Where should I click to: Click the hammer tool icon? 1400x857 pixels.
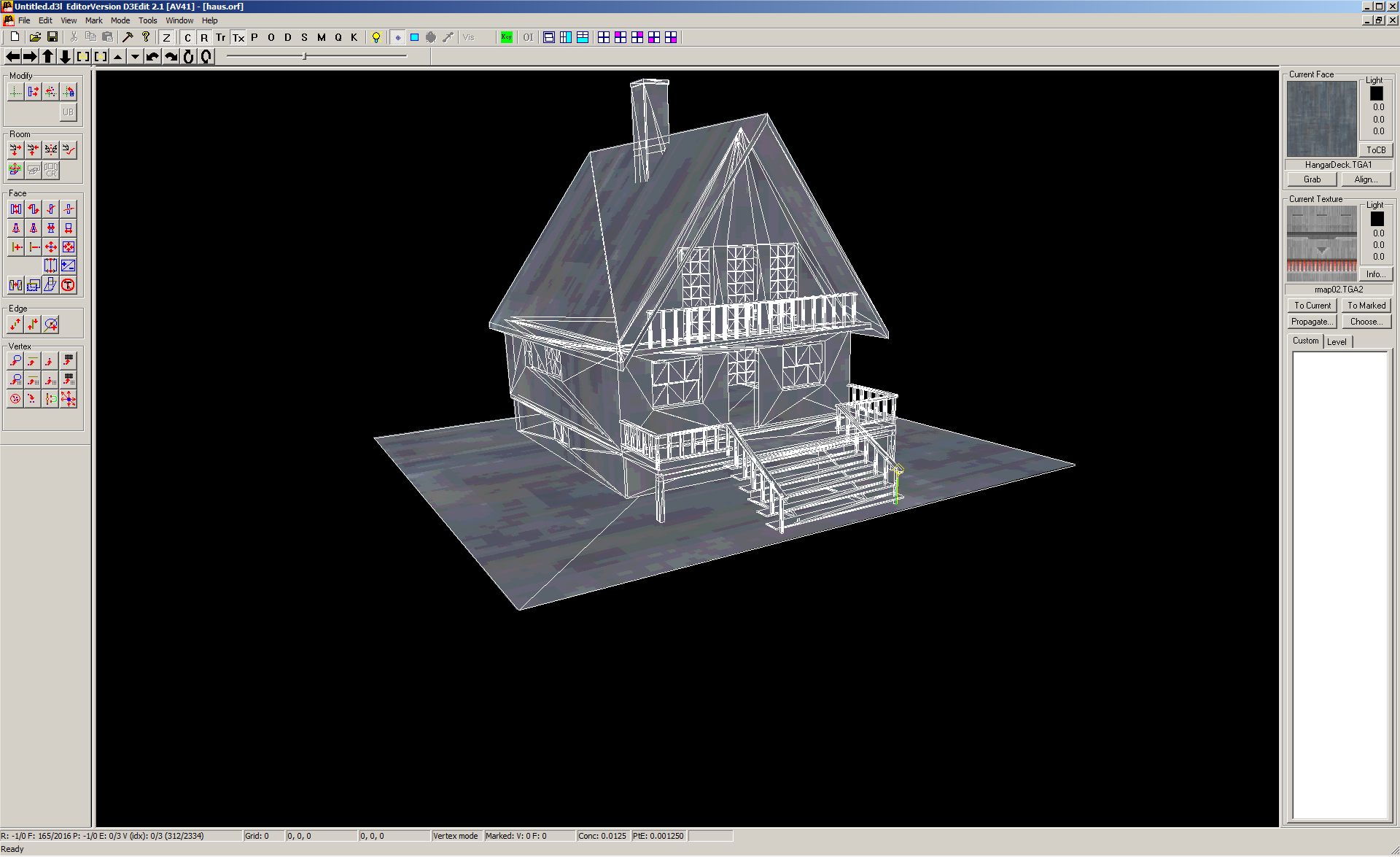128,37
